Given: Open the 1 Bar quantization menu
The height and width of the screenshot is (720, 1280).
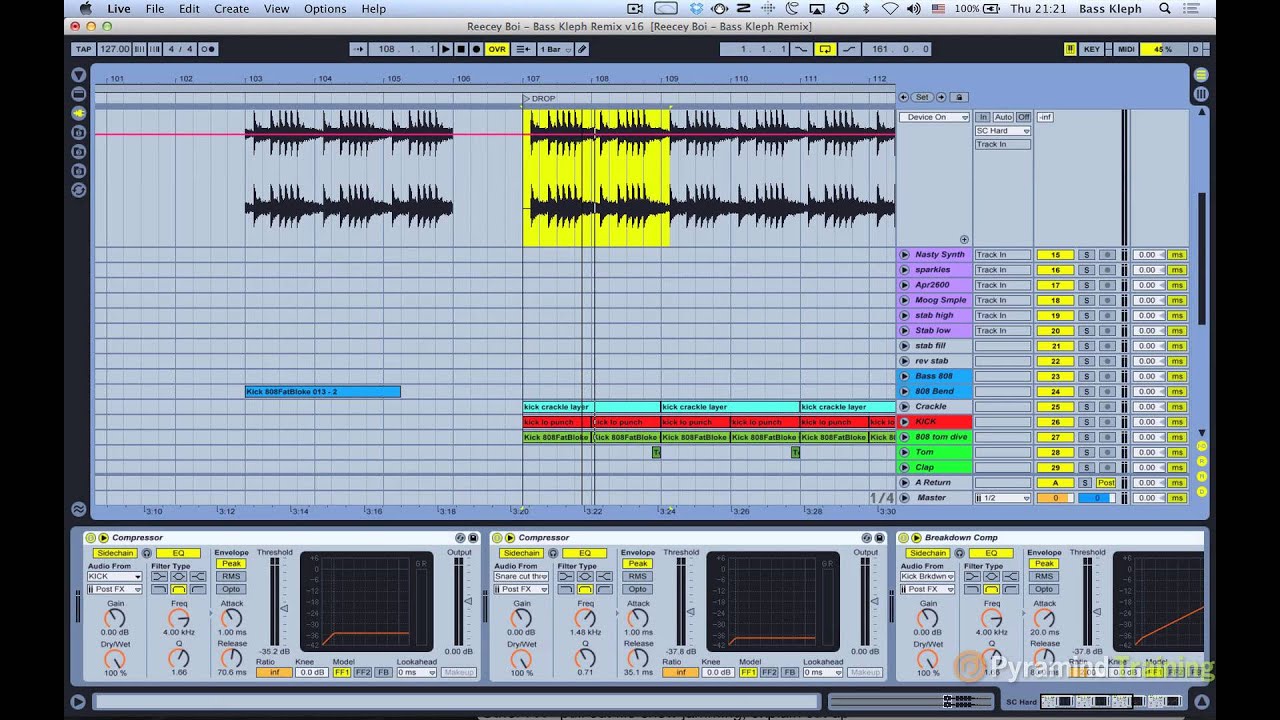Looking at the screenshot, I should coord(554,49).
